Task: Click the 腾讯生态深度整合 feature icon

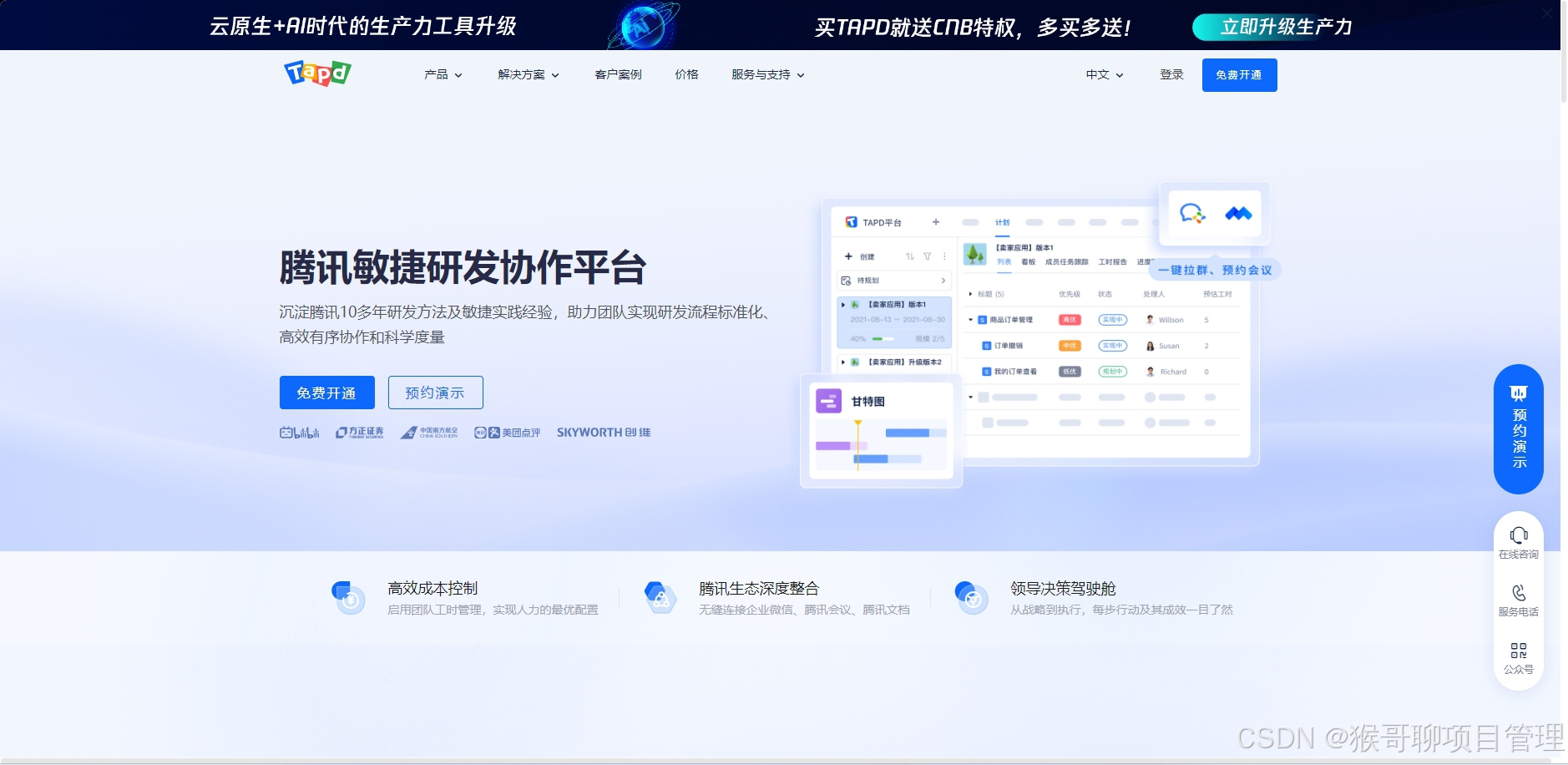Action: tap(659, 596)
